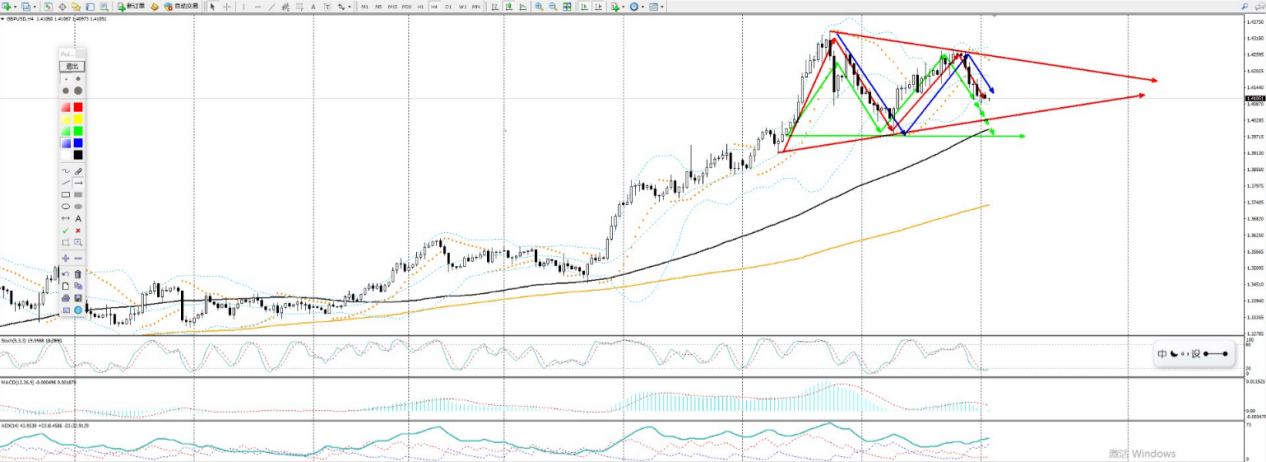Click the zoom out magnifier icon in toolbar
Screen dimensions: 1266x462
[x=552, y=6]
